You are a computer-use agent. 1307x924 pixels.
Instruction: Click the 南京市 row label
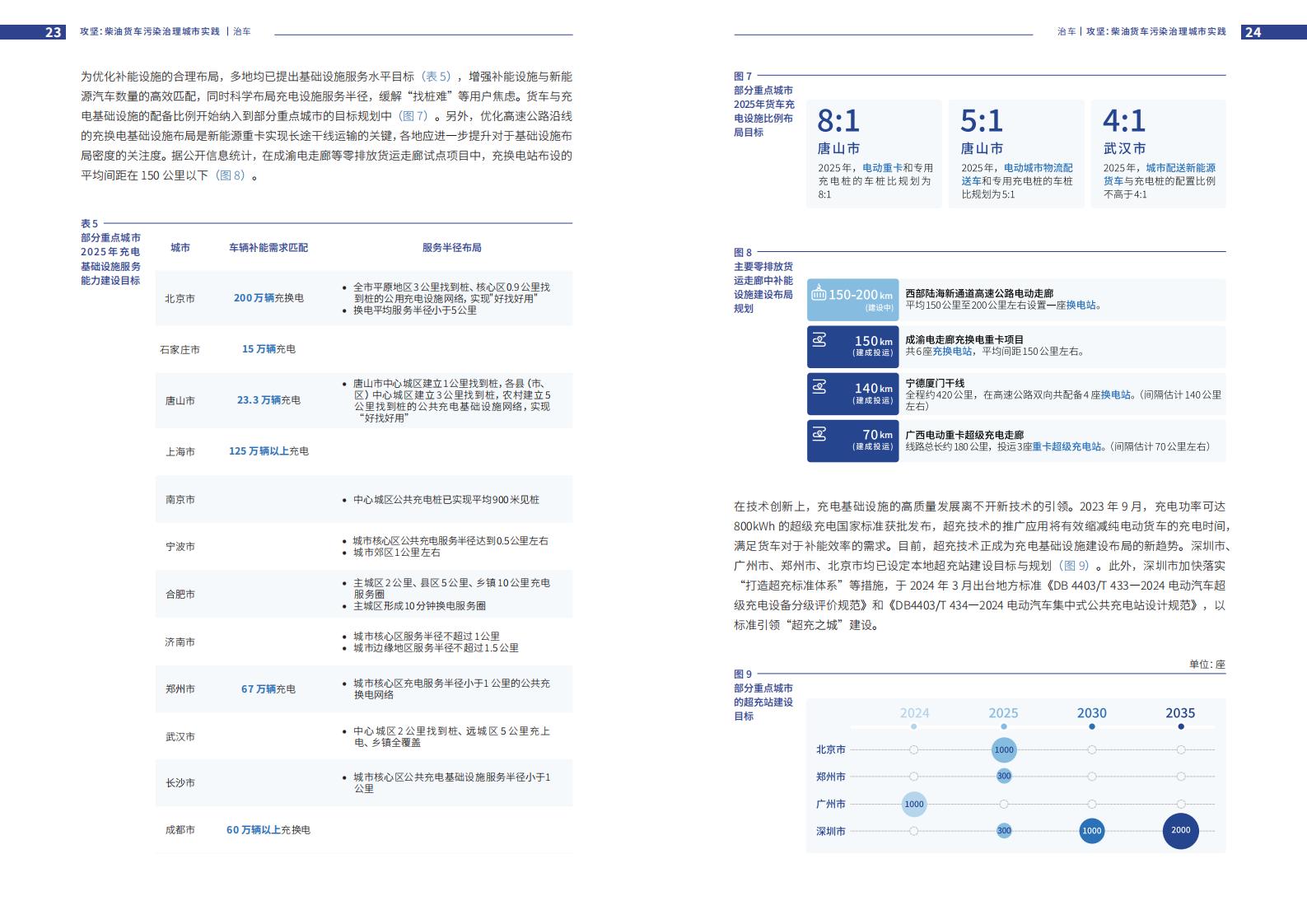coord(180,500)
